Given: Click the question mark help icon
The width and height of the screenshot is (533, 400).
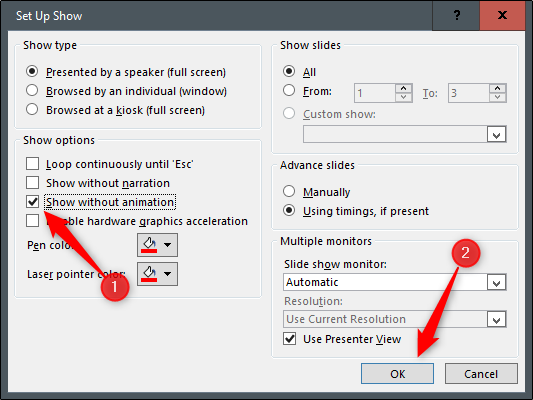Looking at the screenshot, I should 457,15.
